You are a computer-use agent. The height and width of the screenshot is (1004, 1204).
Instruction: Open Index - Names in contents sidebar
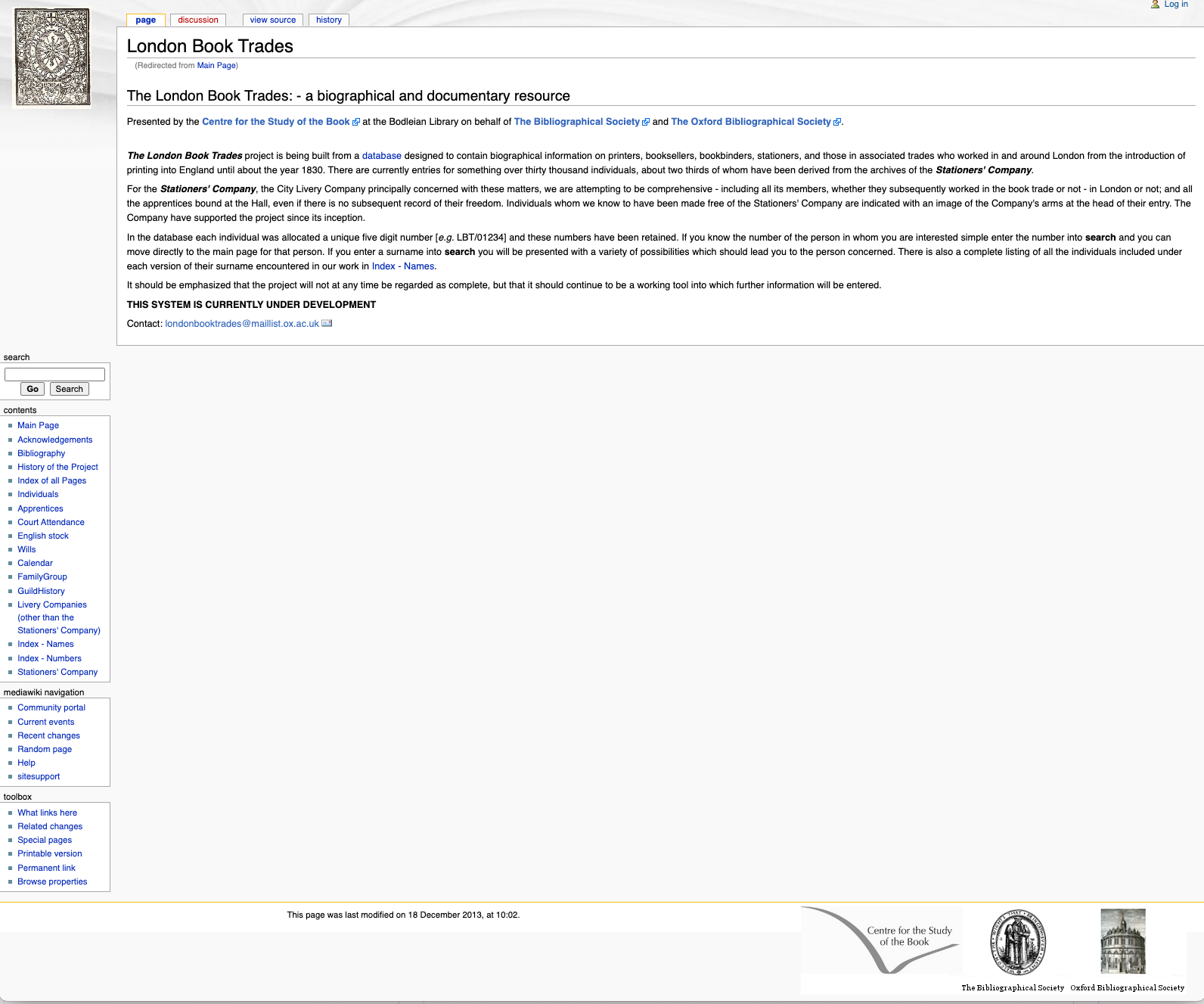tap(45, 644)
